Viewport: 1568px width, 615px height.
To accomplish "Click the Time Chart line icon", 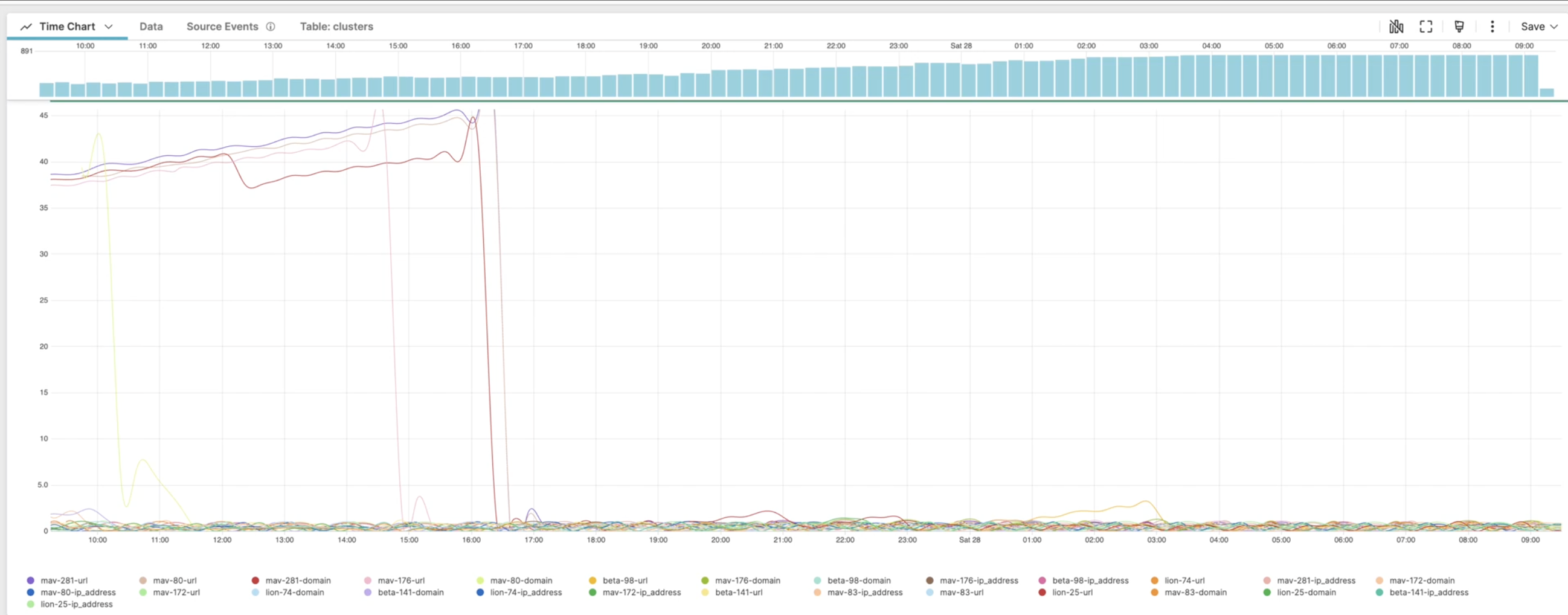I will coord(26,26).
